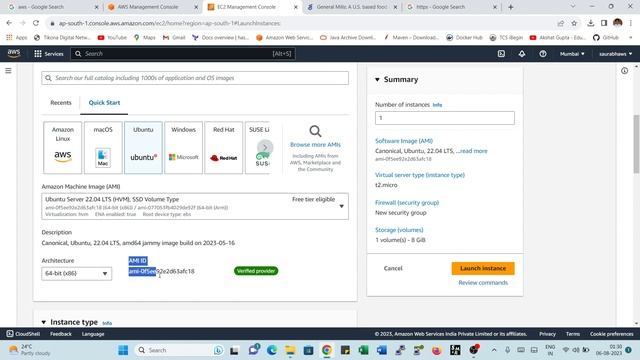This screenshot has width=640, height=360.
Task: Open the saurabhaws account dropdown
Action: 615,54
